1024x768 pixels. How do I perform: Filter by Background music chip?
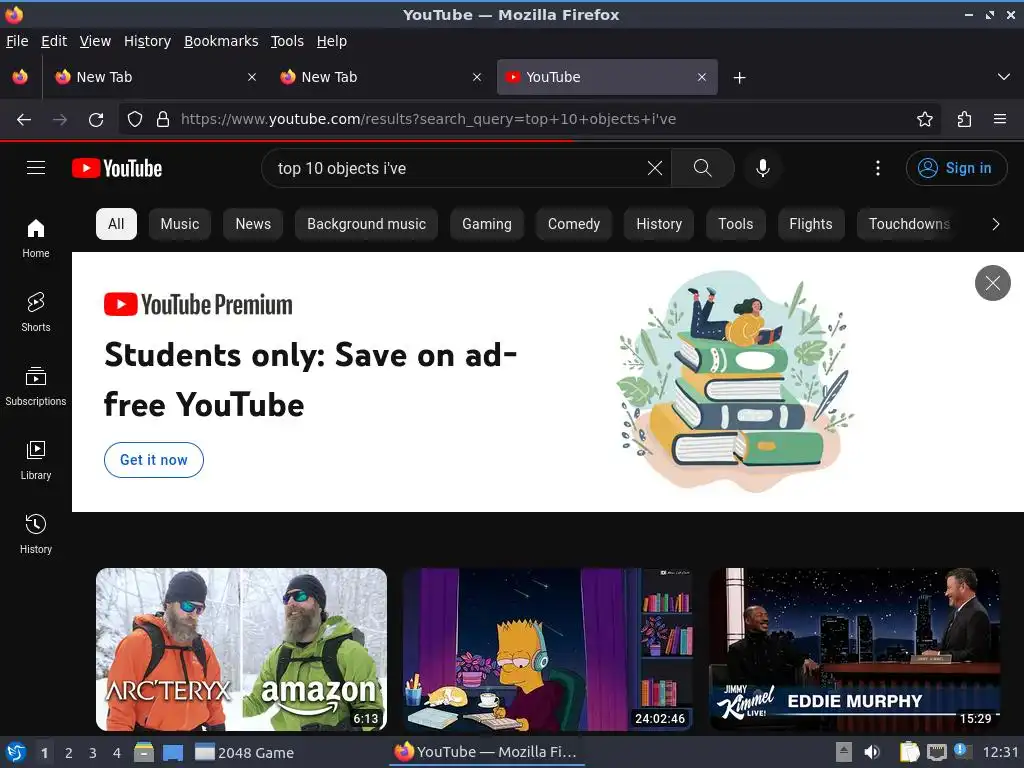[366, 224]
